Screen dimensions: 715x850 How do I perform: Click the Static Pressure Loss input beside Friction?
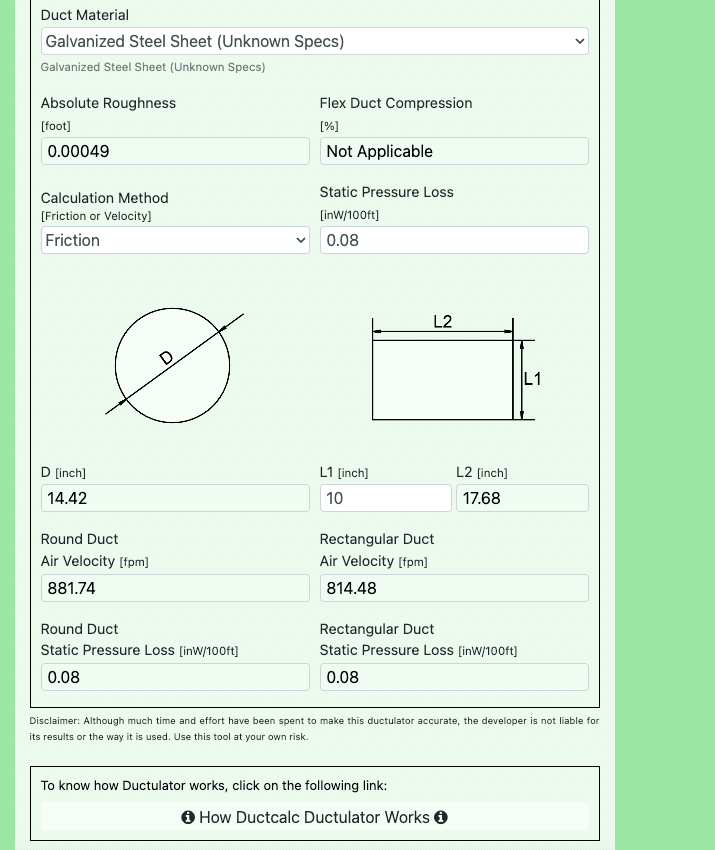(x=453, y=240)
